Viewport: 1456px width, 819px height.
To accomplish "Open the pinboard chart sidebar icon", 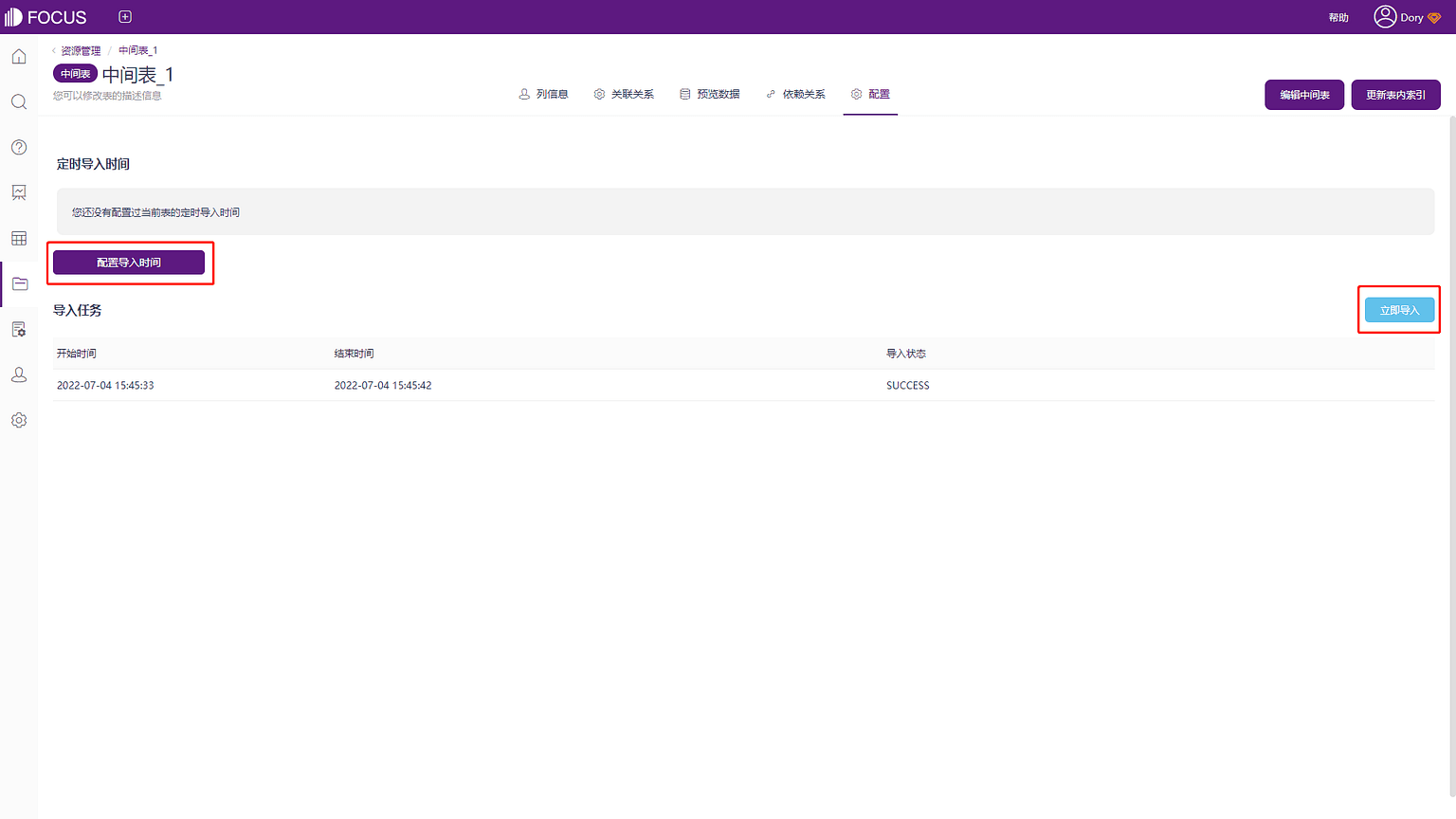I will (19, 192).
